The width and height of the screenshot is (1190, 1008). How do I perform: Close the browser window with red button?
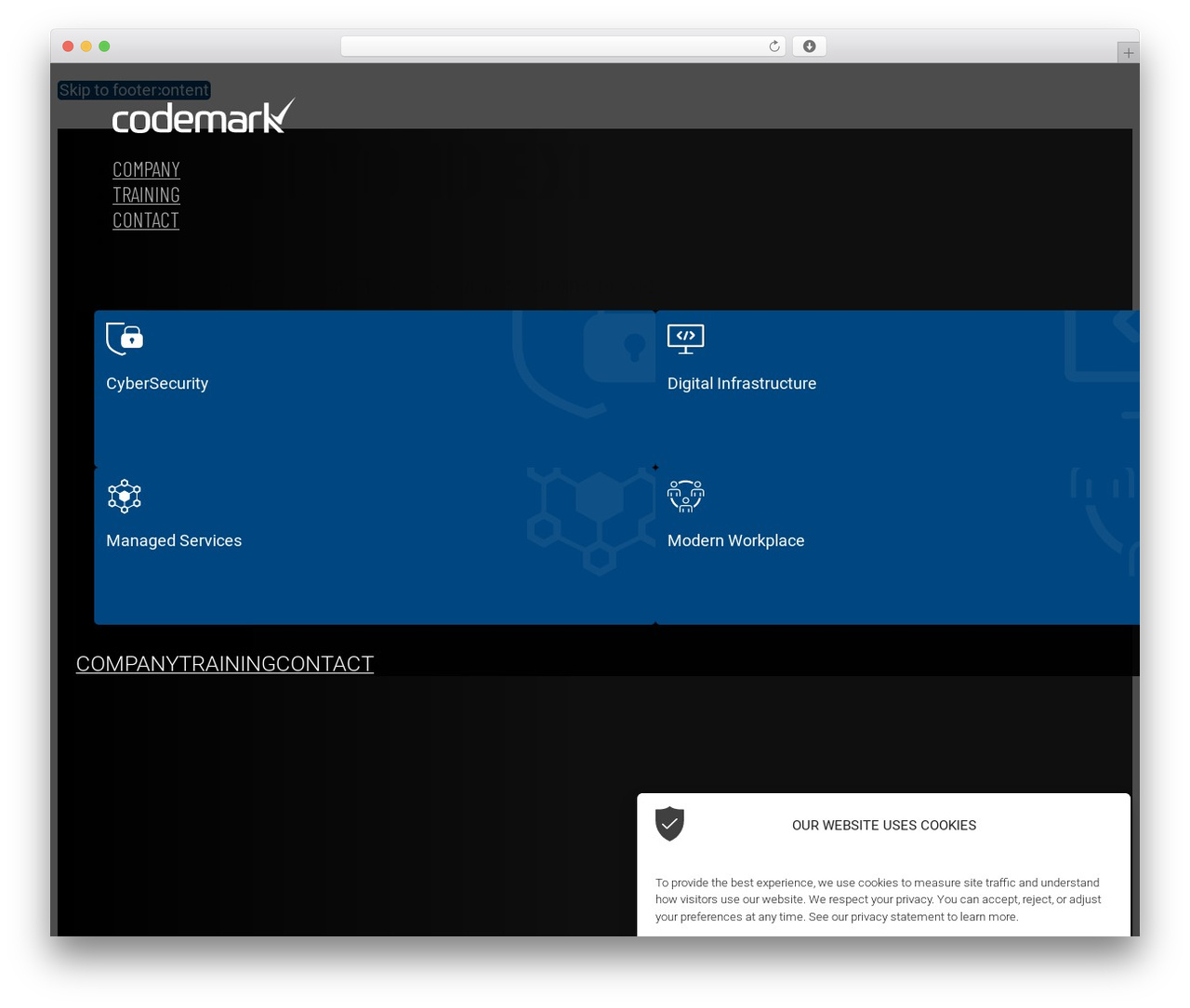(x=68, y=46)
